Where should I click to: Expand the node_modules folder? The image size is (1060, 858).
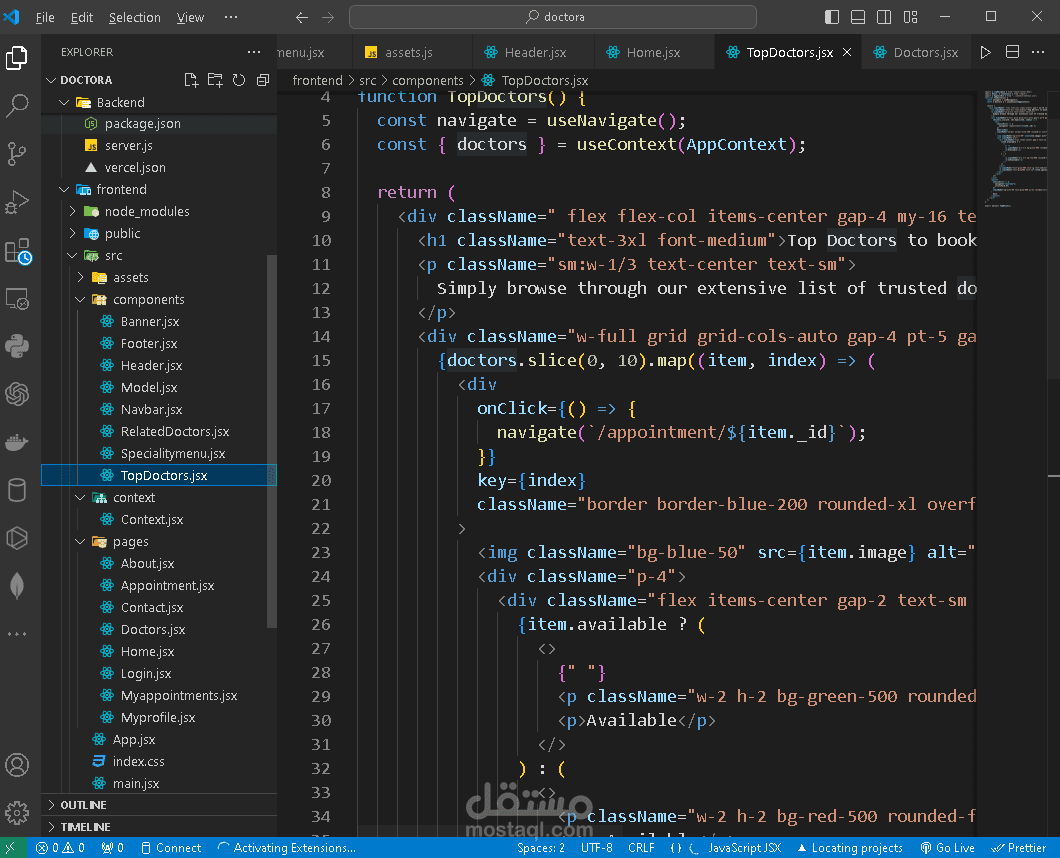147,211
